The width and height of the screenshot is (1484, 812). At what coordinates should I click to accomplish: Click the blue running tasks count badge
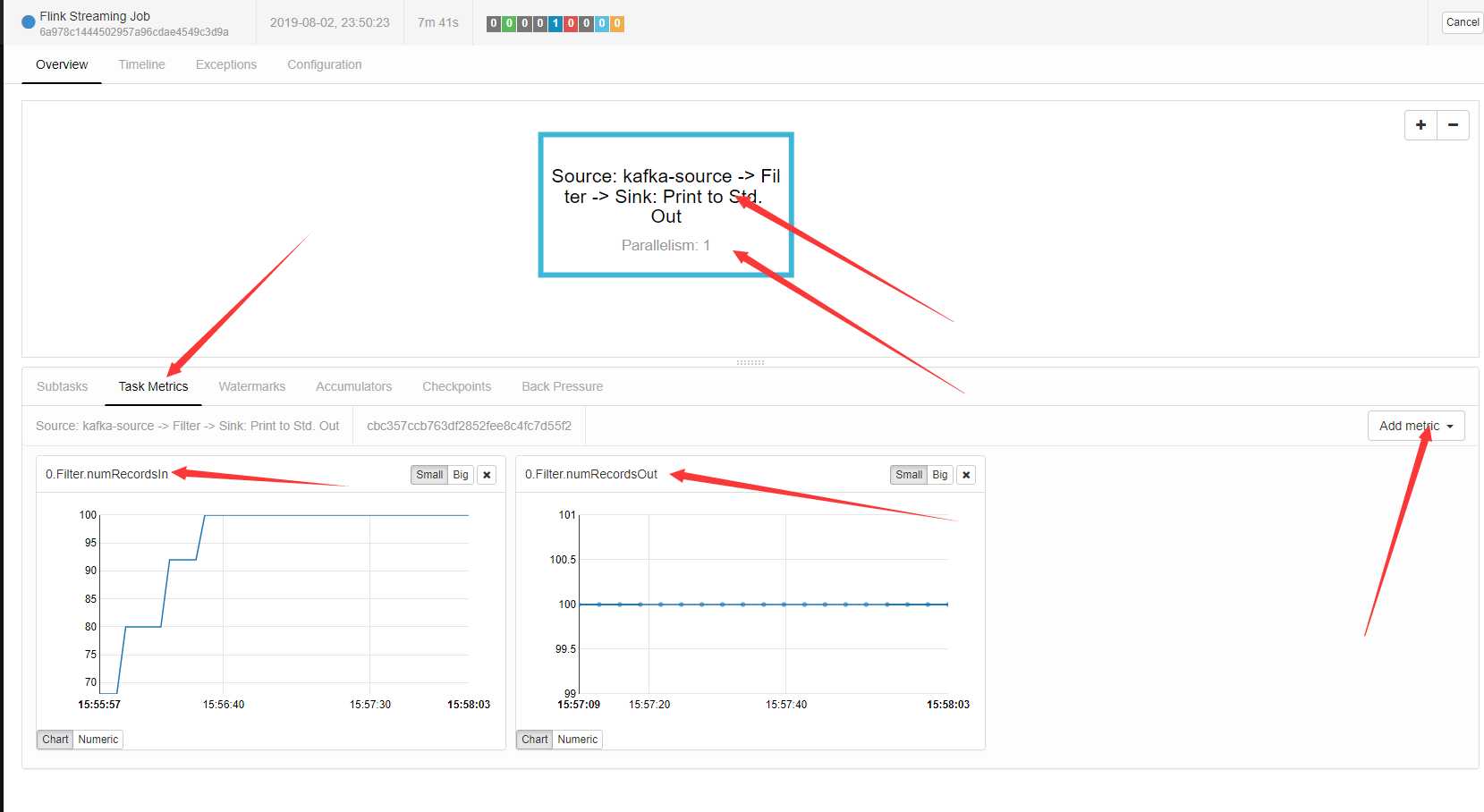point(555,23)
